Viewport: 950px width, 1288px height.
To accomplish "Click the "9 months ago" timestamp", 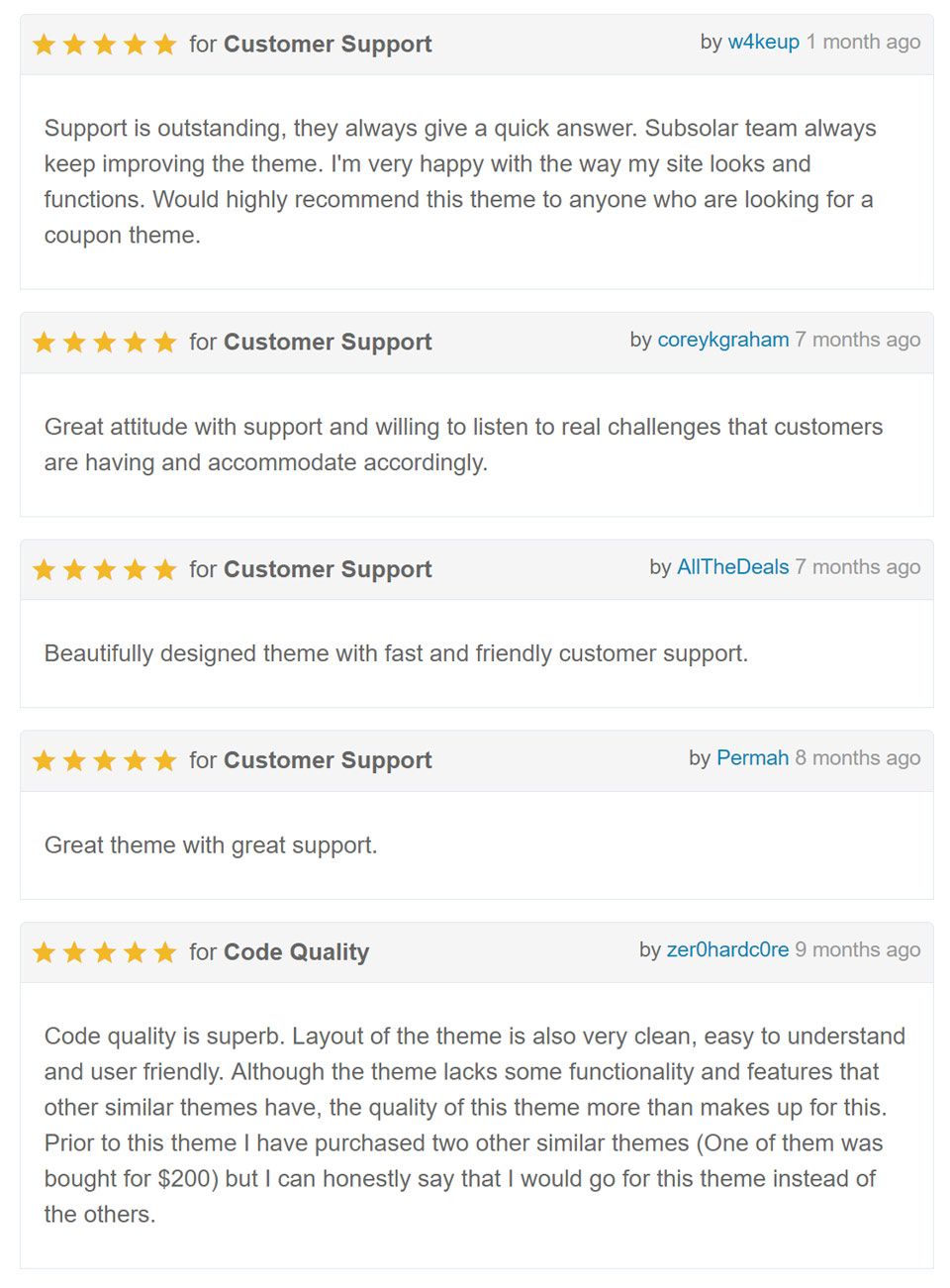I will click(x=857, y=950).
